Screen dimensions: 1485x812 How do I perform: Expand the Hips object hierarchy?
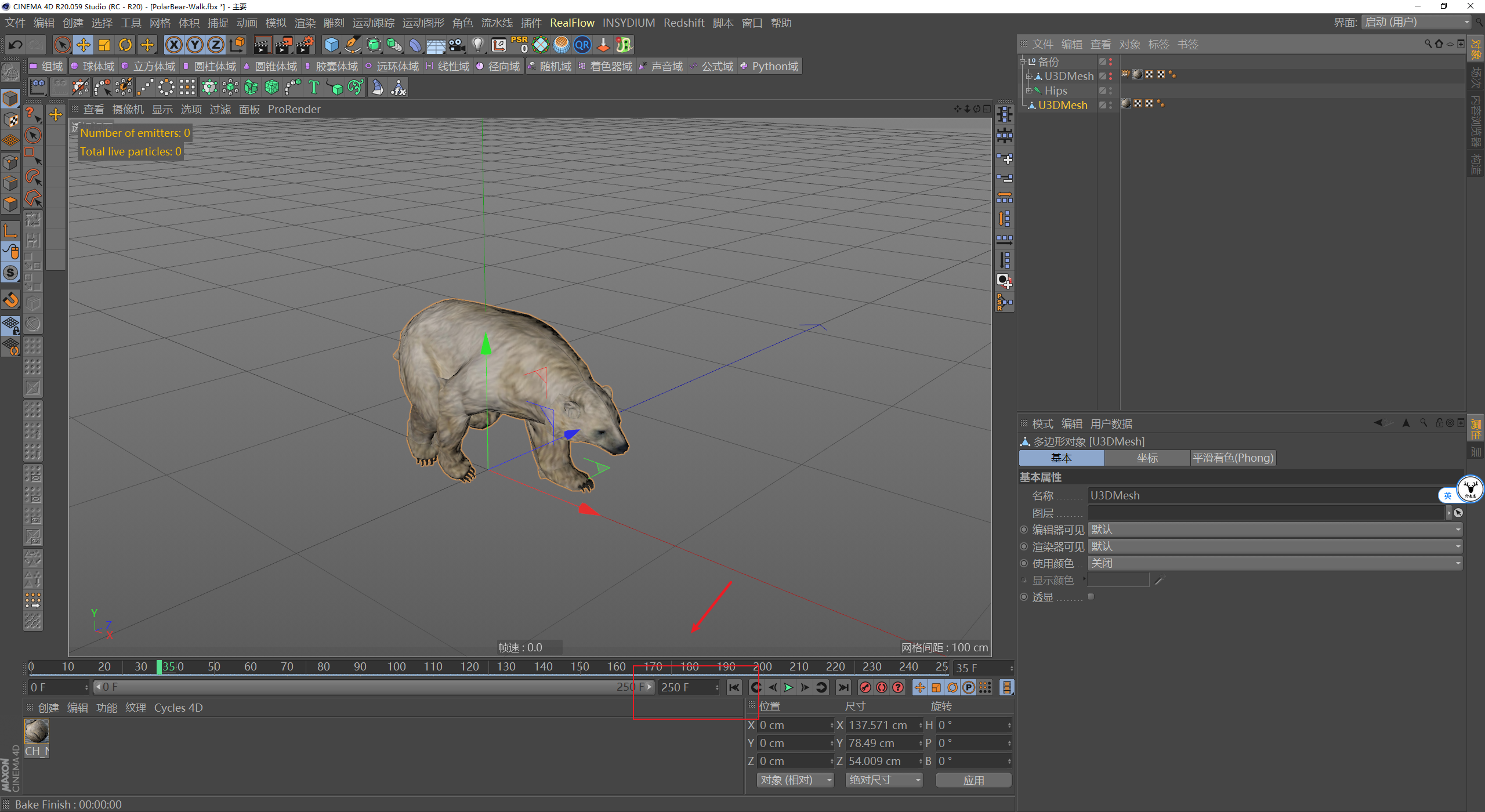click(x=1028, y=90)
